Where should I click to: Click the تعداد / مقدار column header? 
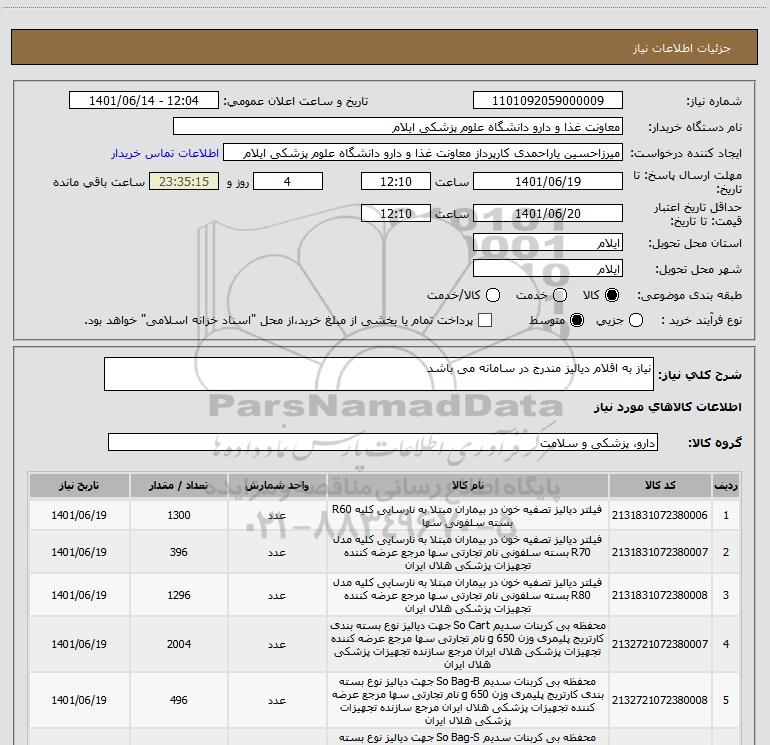[179, 485]
